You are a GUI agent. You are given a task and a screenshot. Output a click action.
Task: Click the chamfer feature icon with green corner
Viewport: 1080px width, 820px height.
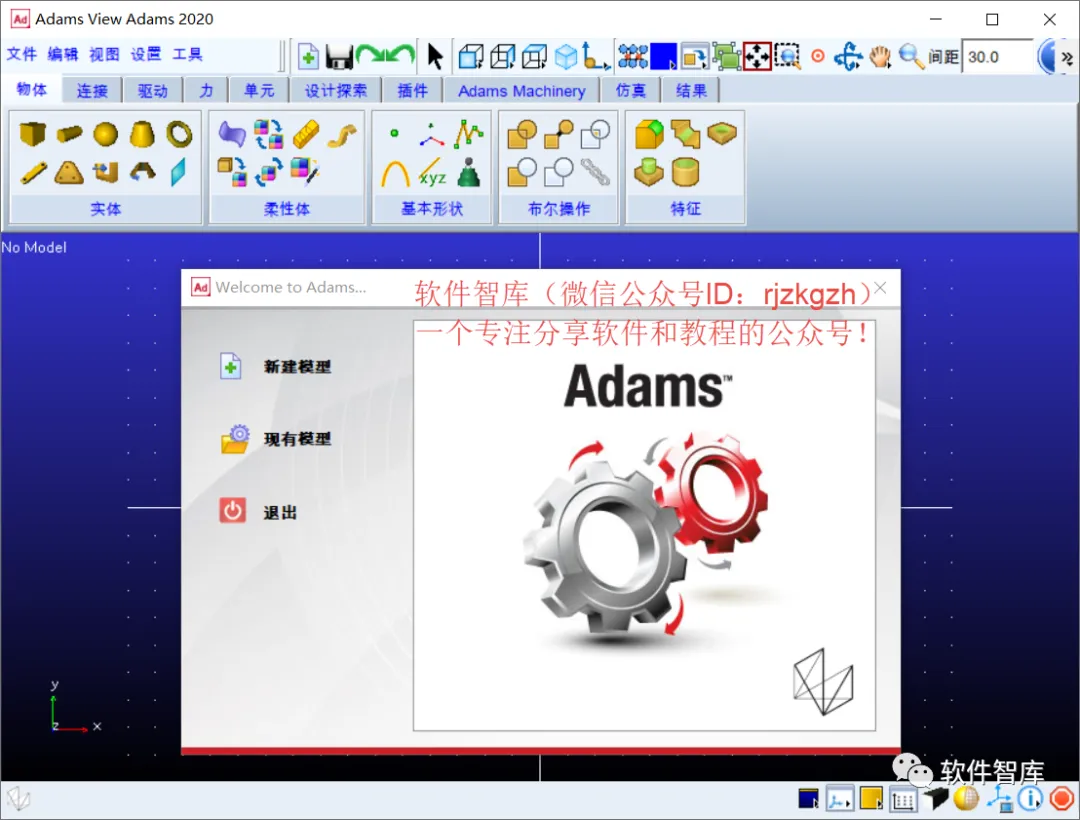pos(649,134)
